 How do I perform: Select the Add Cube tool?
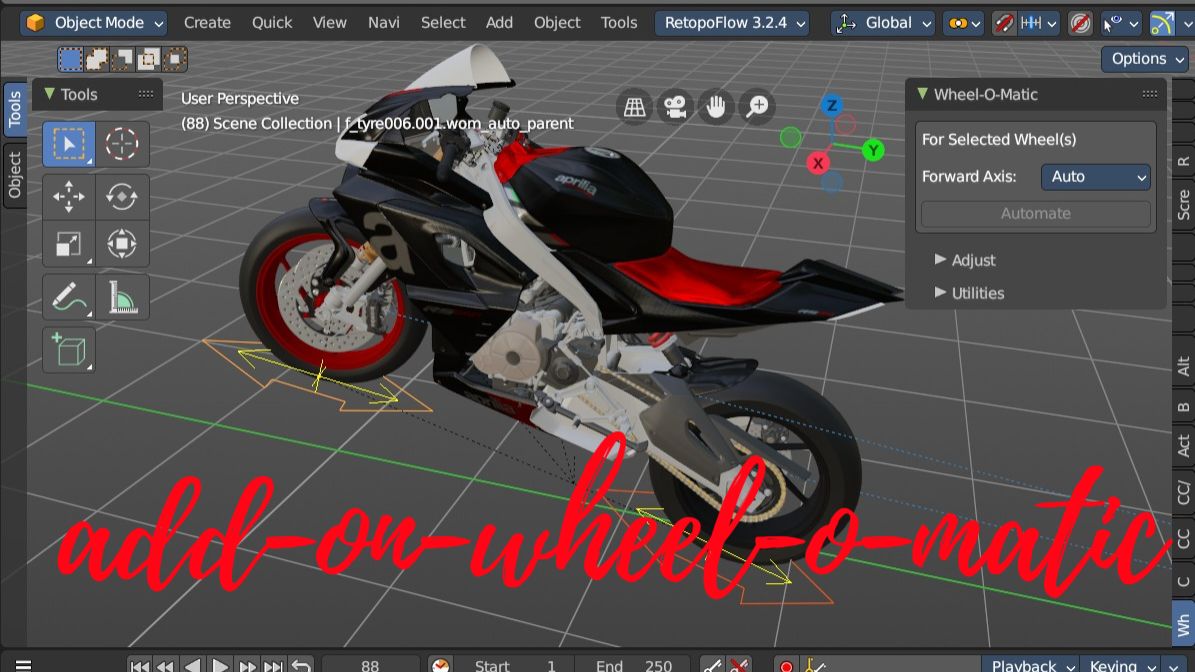pos(69,350)
